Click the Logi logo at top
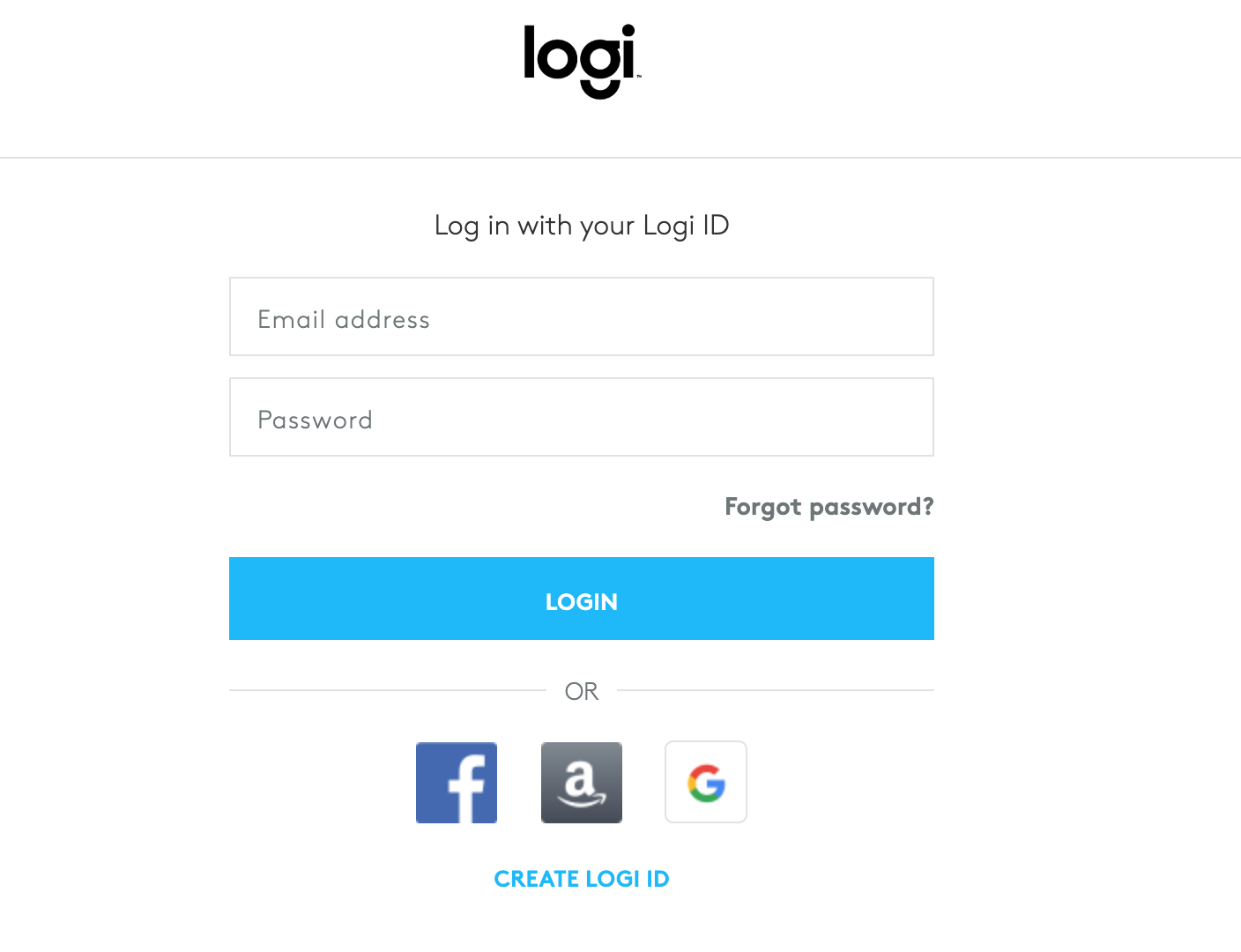Image resolution: width=1241 pixels, height=952 pixels. pos(582,62)
